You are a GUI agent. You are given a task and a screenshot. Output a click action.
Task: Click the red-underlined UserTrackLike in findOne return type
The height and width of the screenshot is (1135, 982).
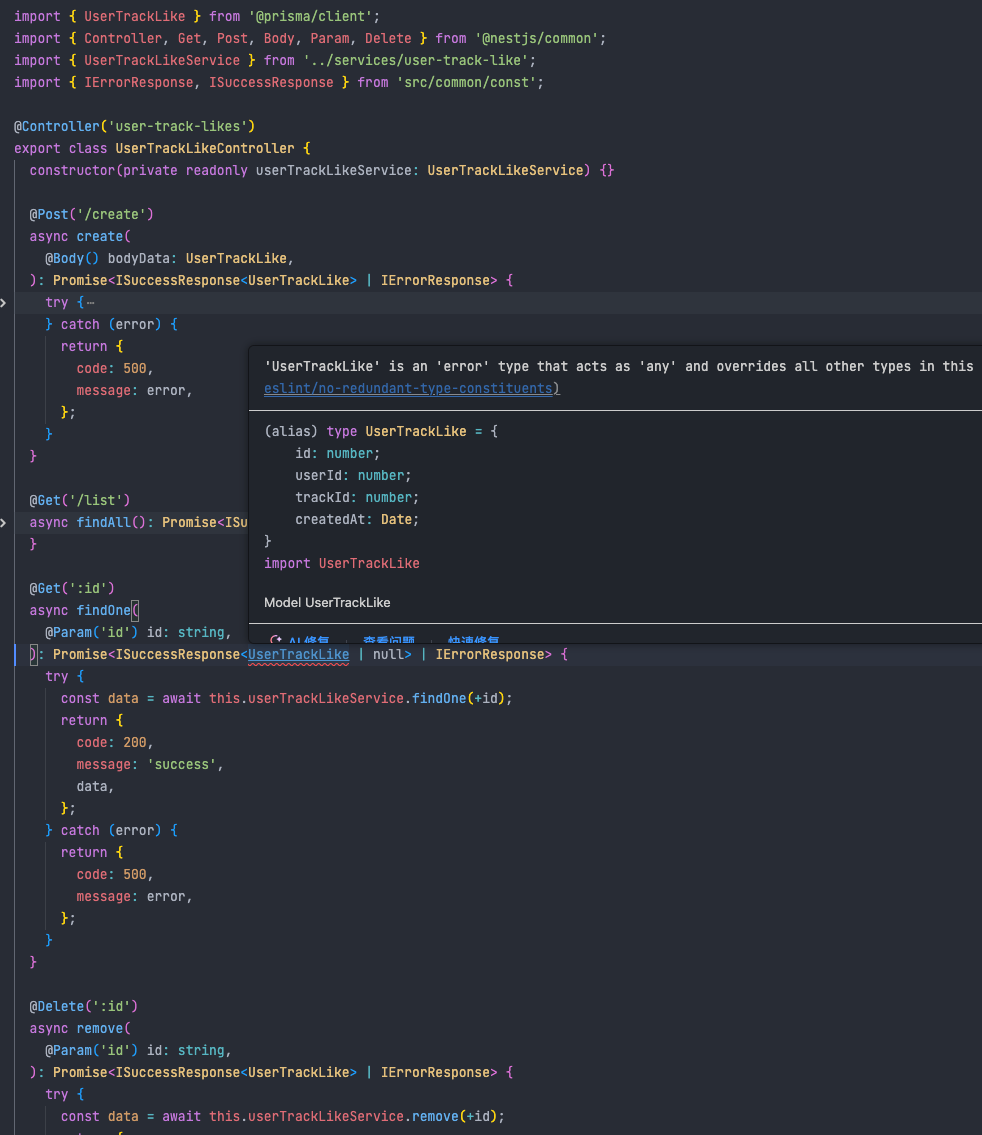coord(298,654)
